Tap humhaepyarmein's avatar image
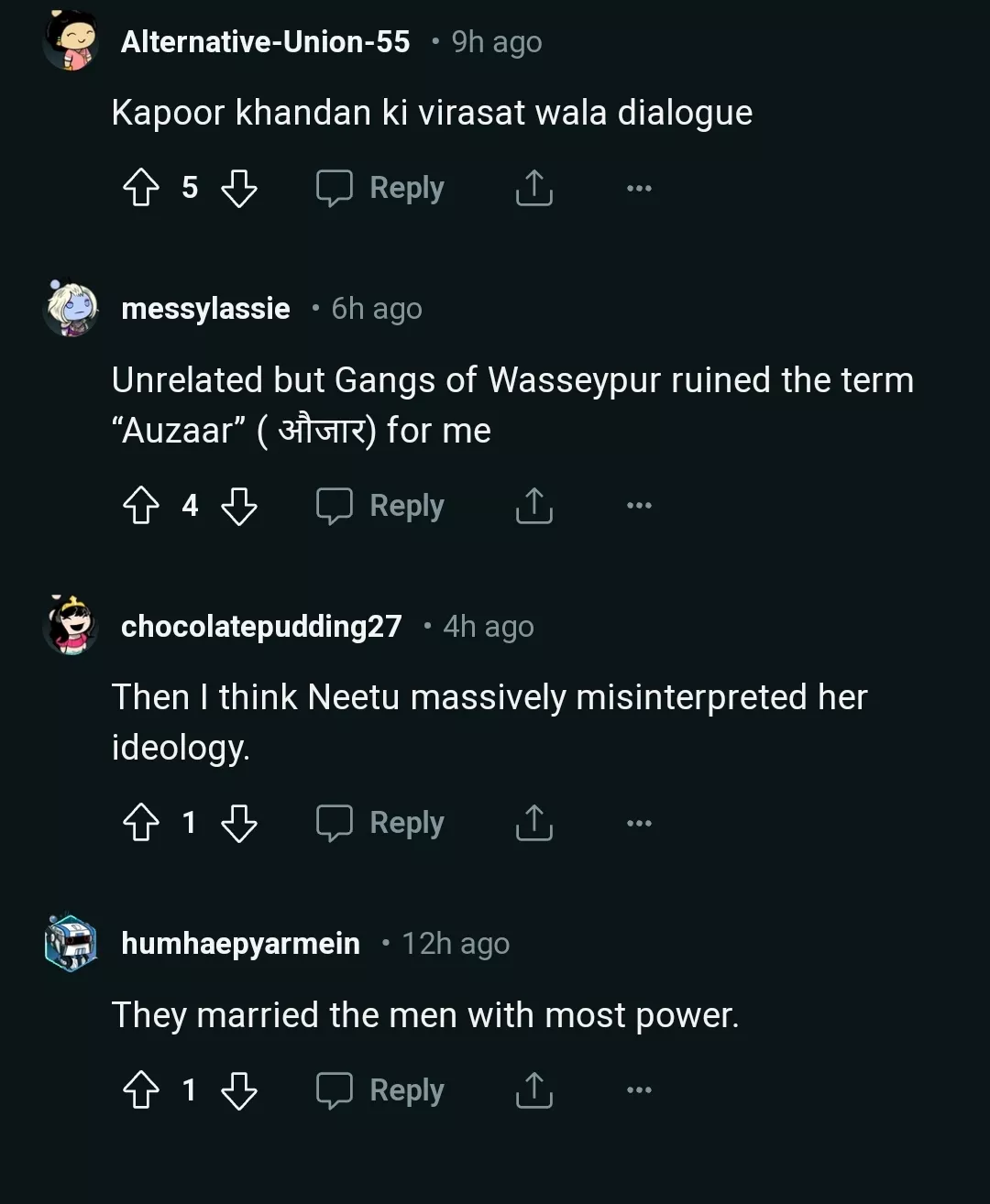This screenshot has width=990, height=1204. point(71,943)
